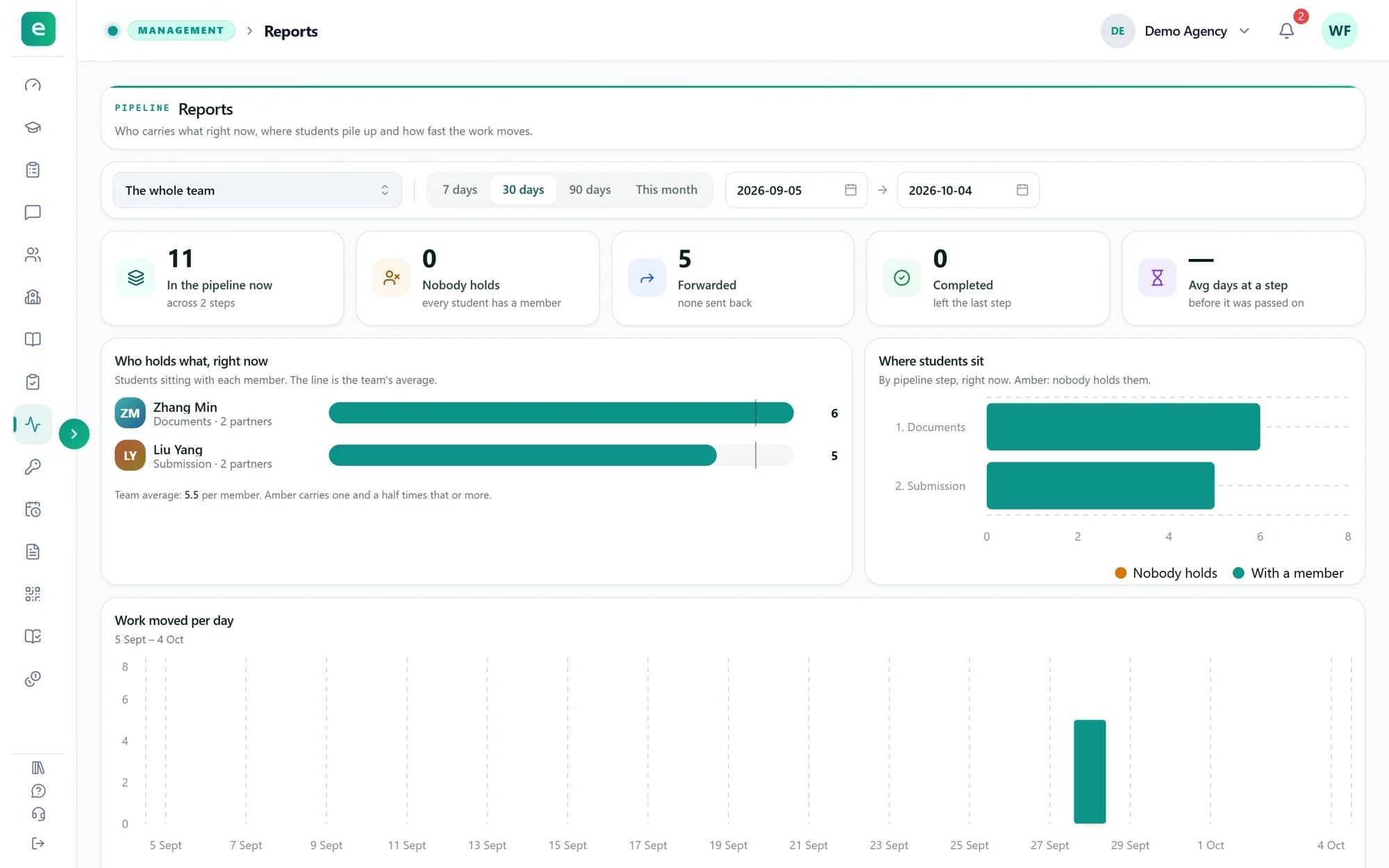Open the WF user avatar menu

pyautogui.click(x=1339, y=31)
